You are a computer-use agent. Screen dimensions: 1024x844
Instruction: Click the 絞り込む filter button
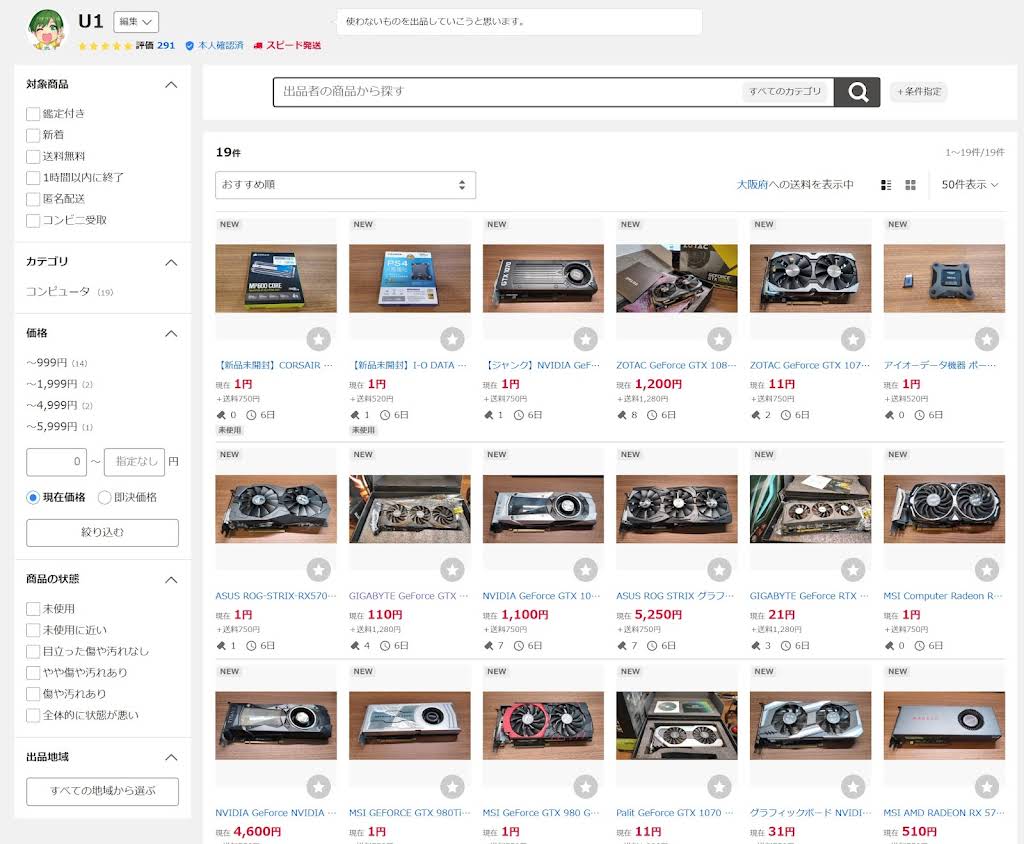click(103, 533)
